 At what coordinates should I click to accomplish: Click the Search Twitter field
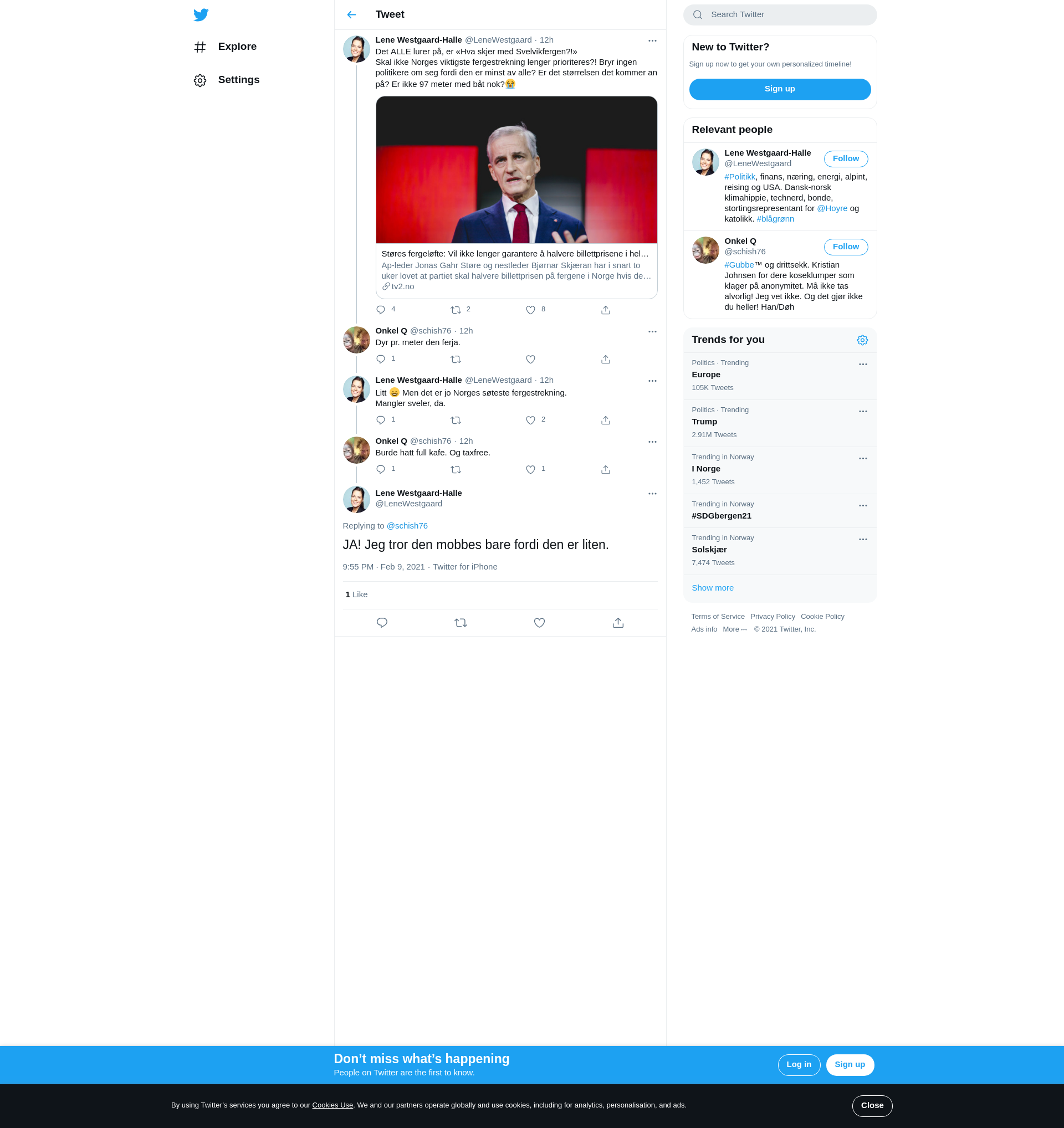tap(780, 15)
